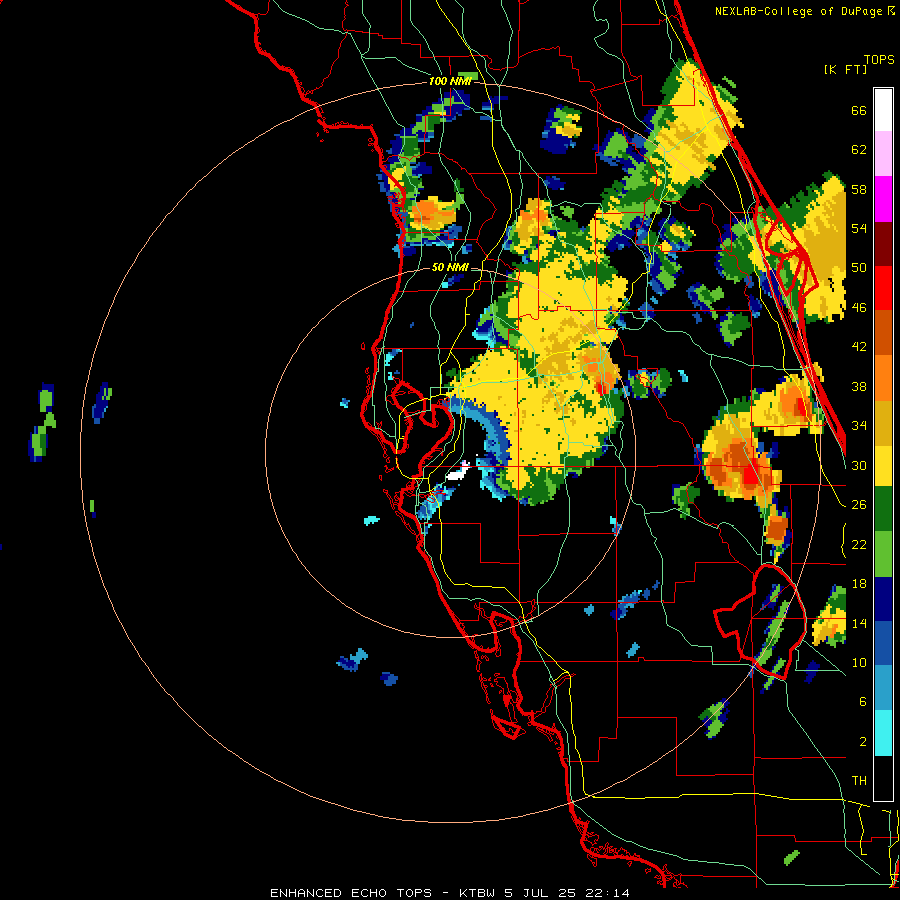Click the TH legend threshold label
The image size is (900, 900).
(x=859, y=781)
